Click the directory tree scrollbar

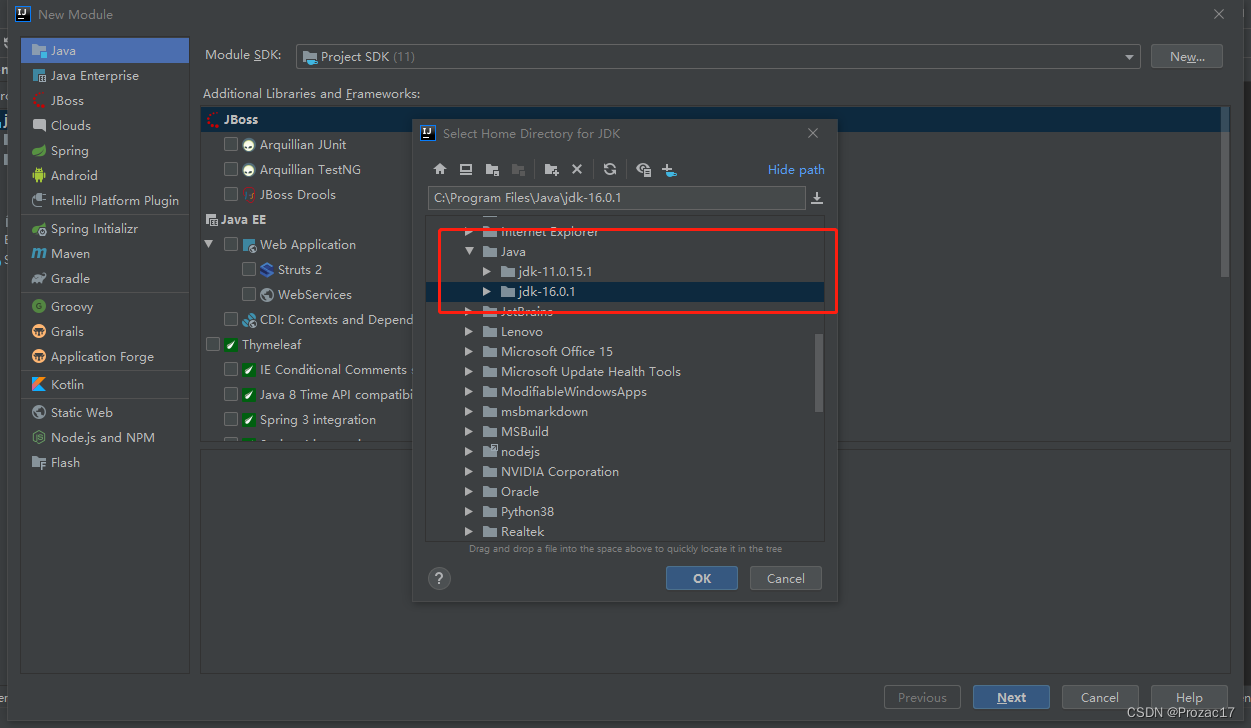[819, 372]
